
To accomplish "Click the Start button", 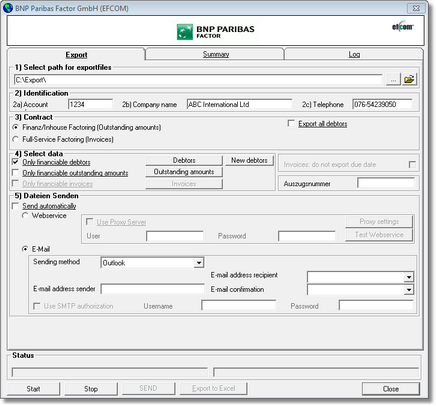I will point(34,389).
